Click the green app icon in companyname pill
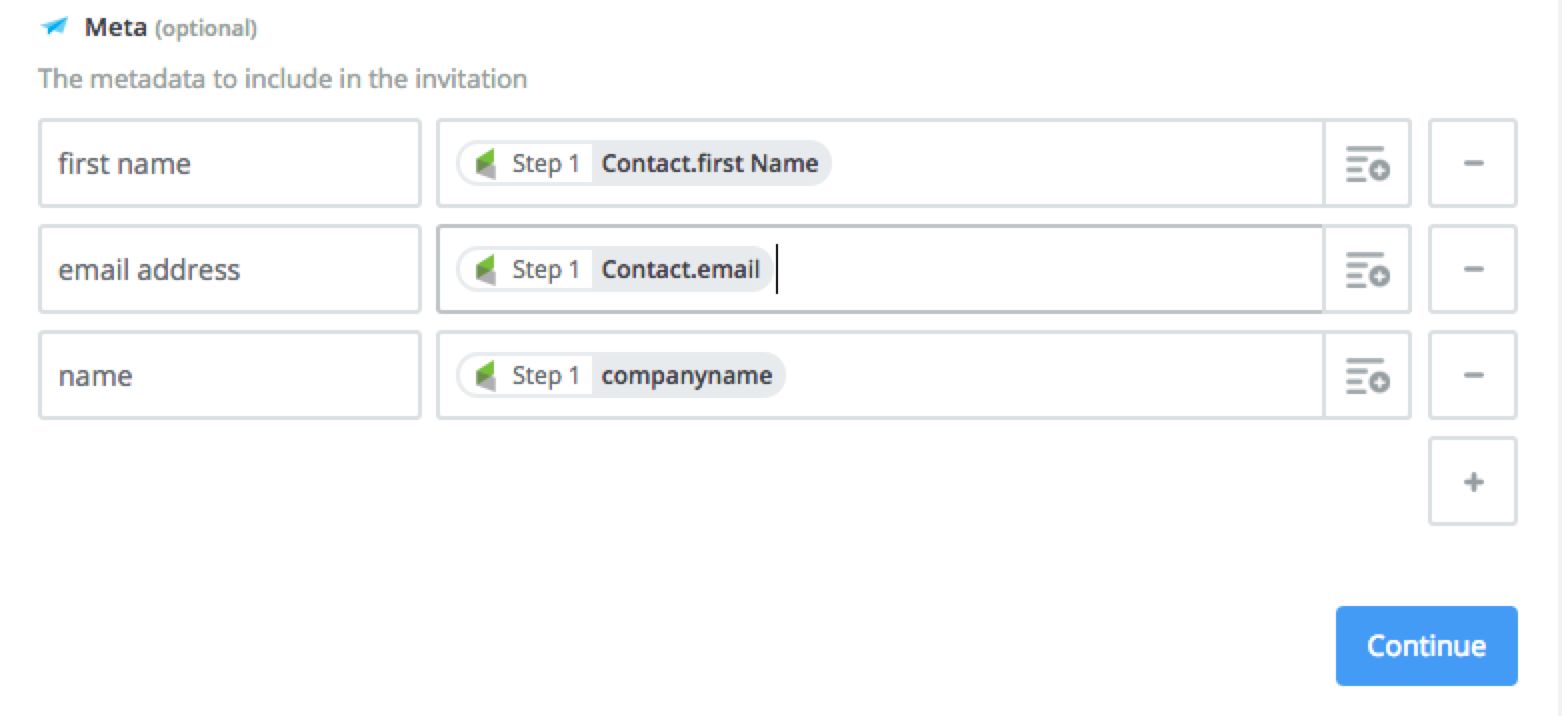This screenshot has width=1562, height=716. [x=486, y=375]
